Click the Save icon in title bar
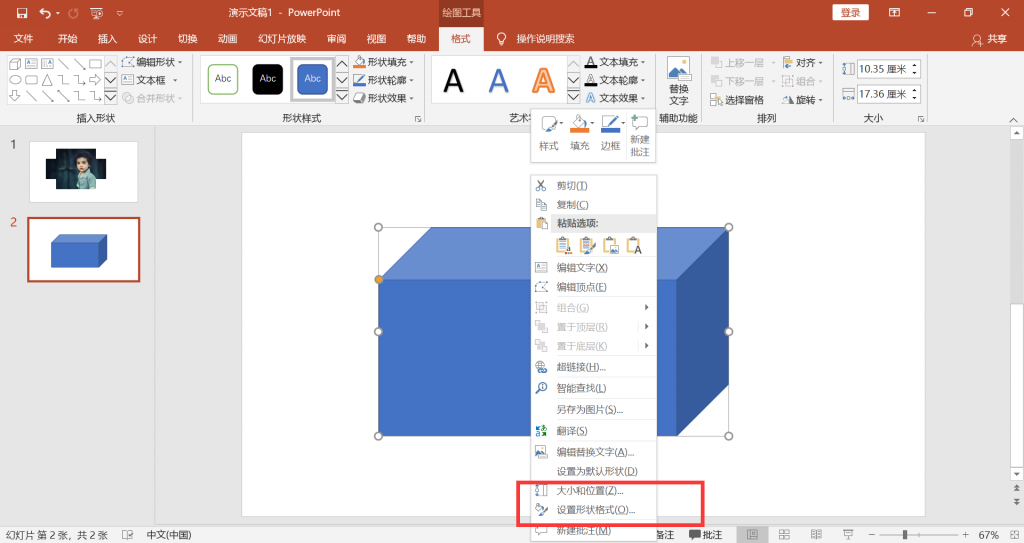 pos(22,13)
